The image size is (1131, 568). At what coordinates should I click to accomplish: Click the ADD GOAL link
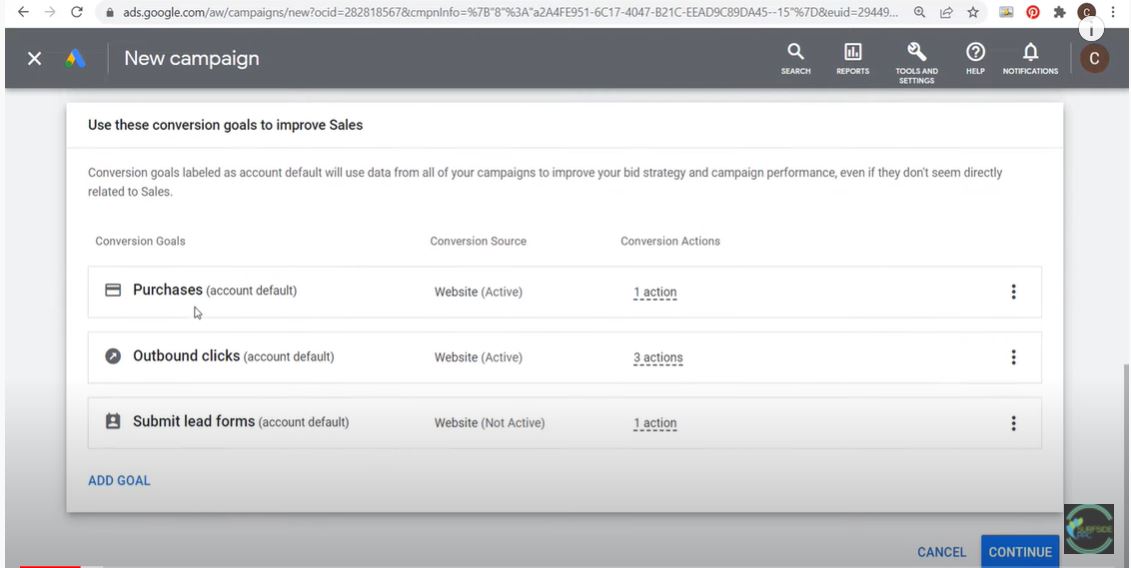click(119, 481)
